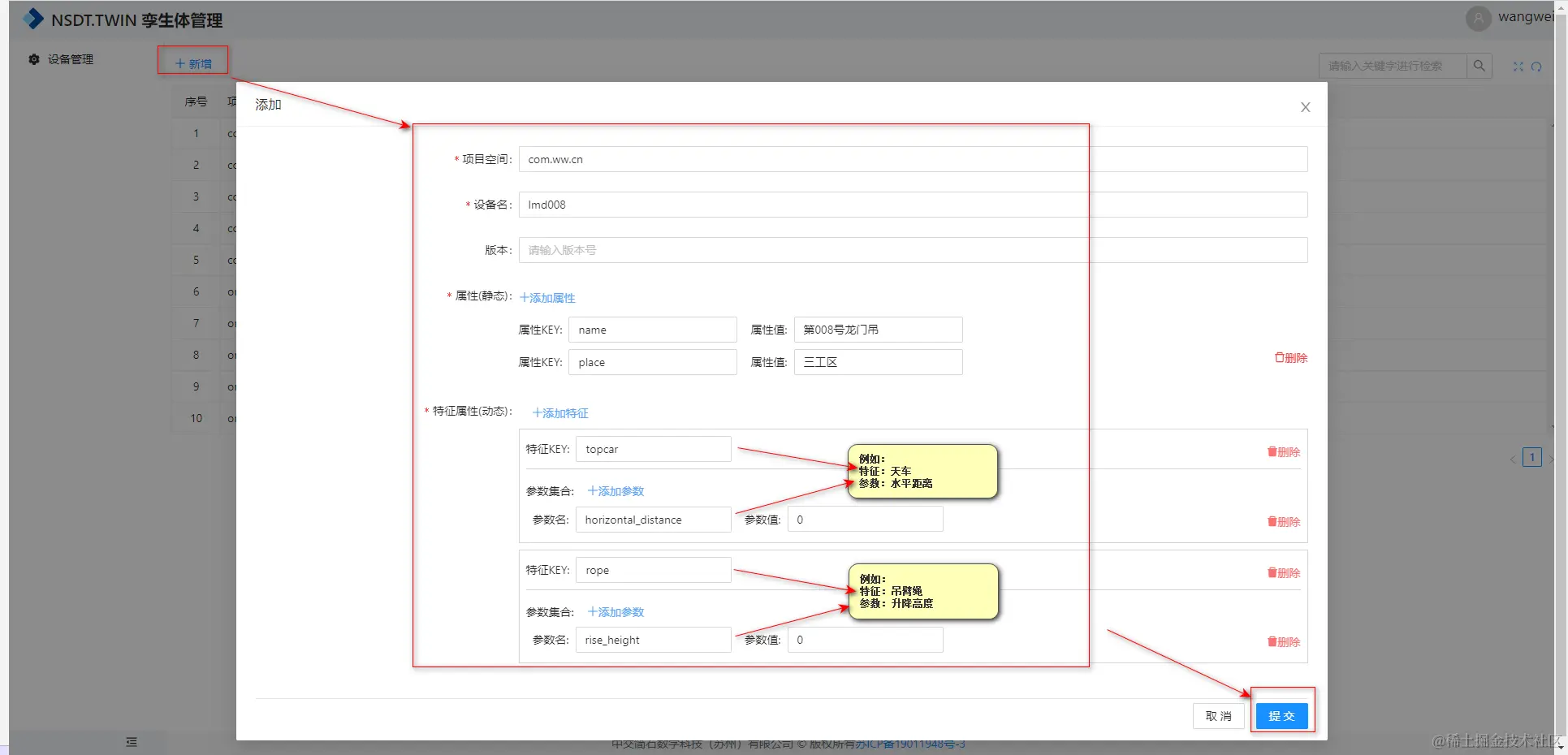Click the 新增 add button

tap(193, 63)
